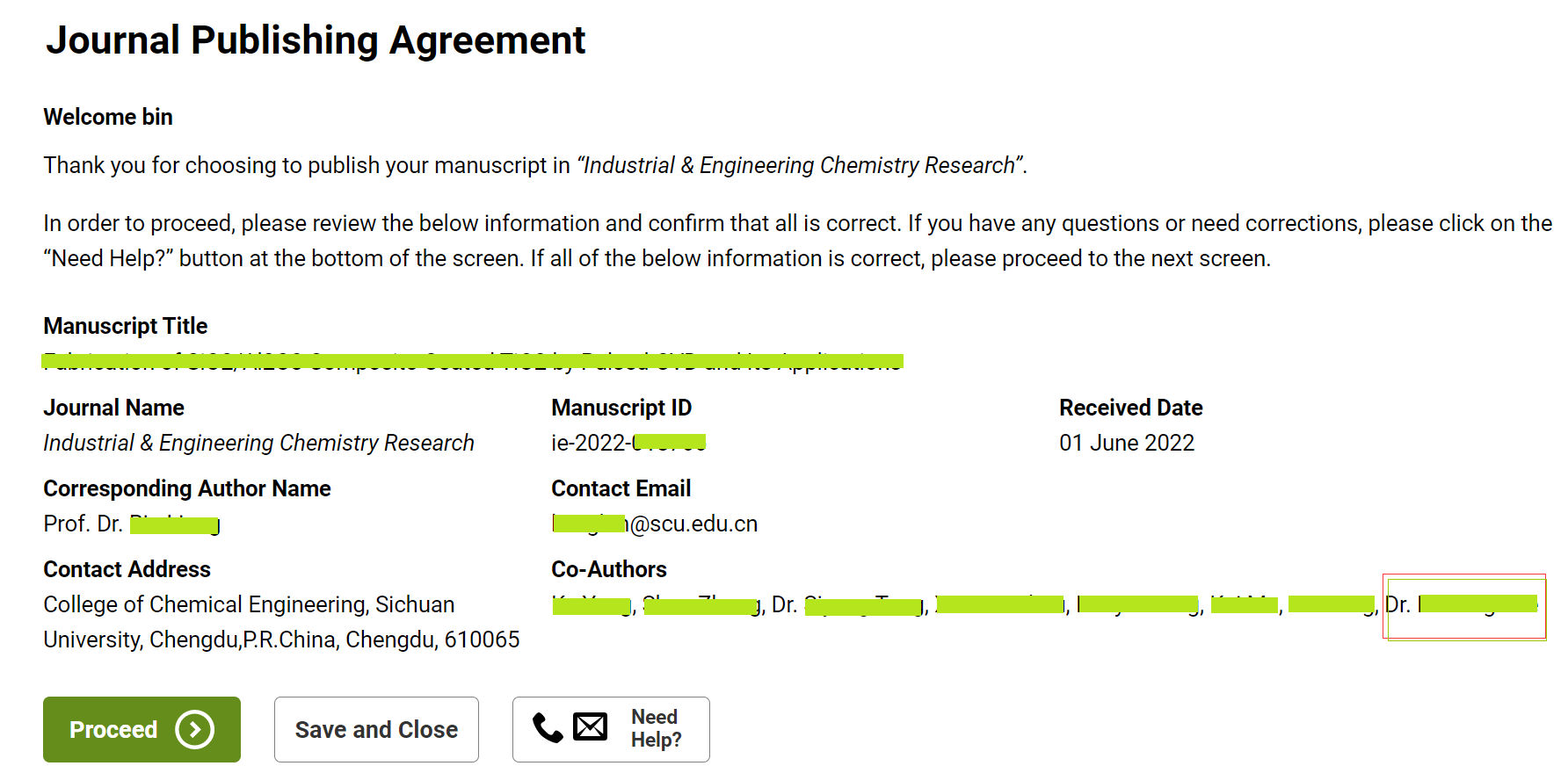Click the green Proceed button
1568x766 pixels.
pos(142,729)
